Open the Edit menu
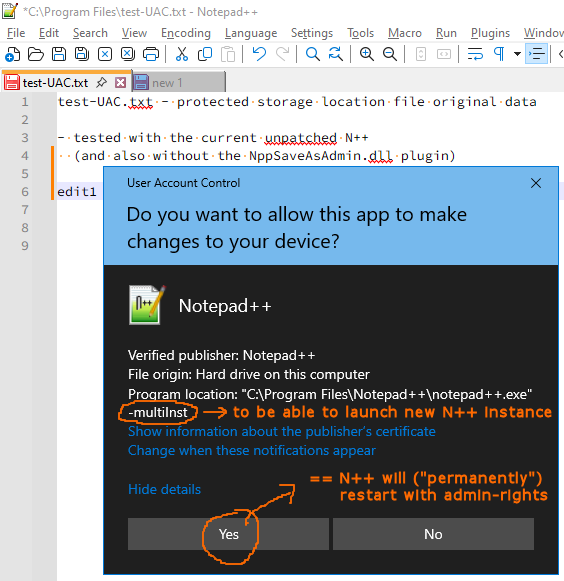The image size is (564, 581). pyautogui.click(x=49, y=33)
